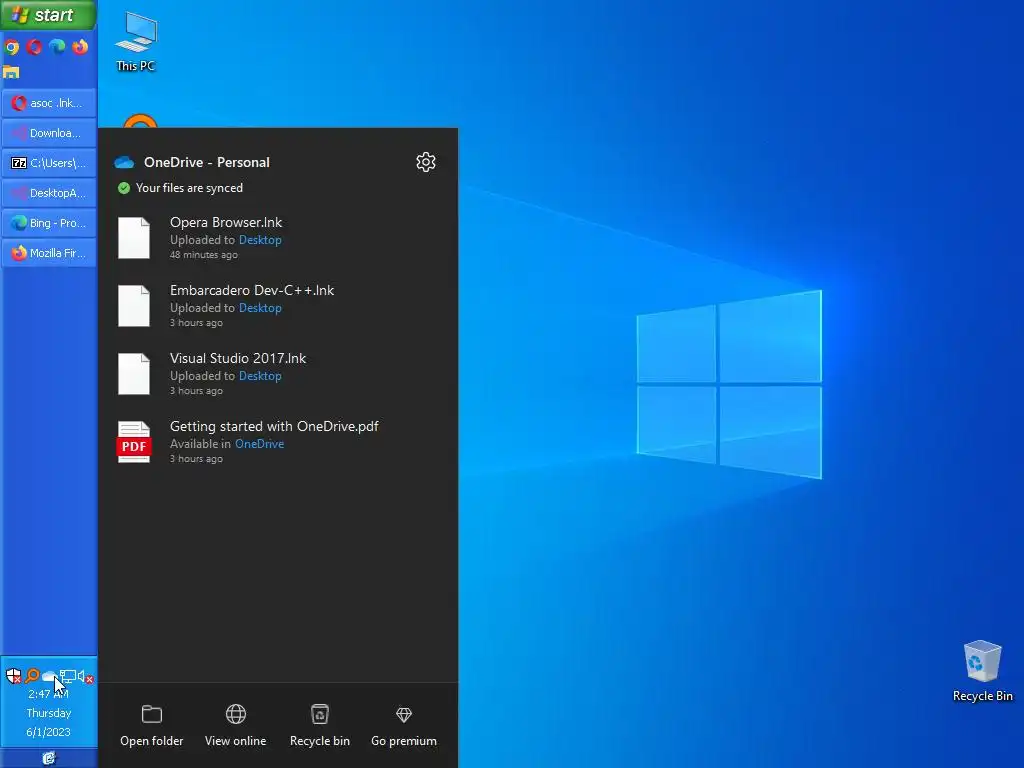1024x768 pixels.
Task: Click the Visual Studio 2017.lnk file icon
Action: 134,374
